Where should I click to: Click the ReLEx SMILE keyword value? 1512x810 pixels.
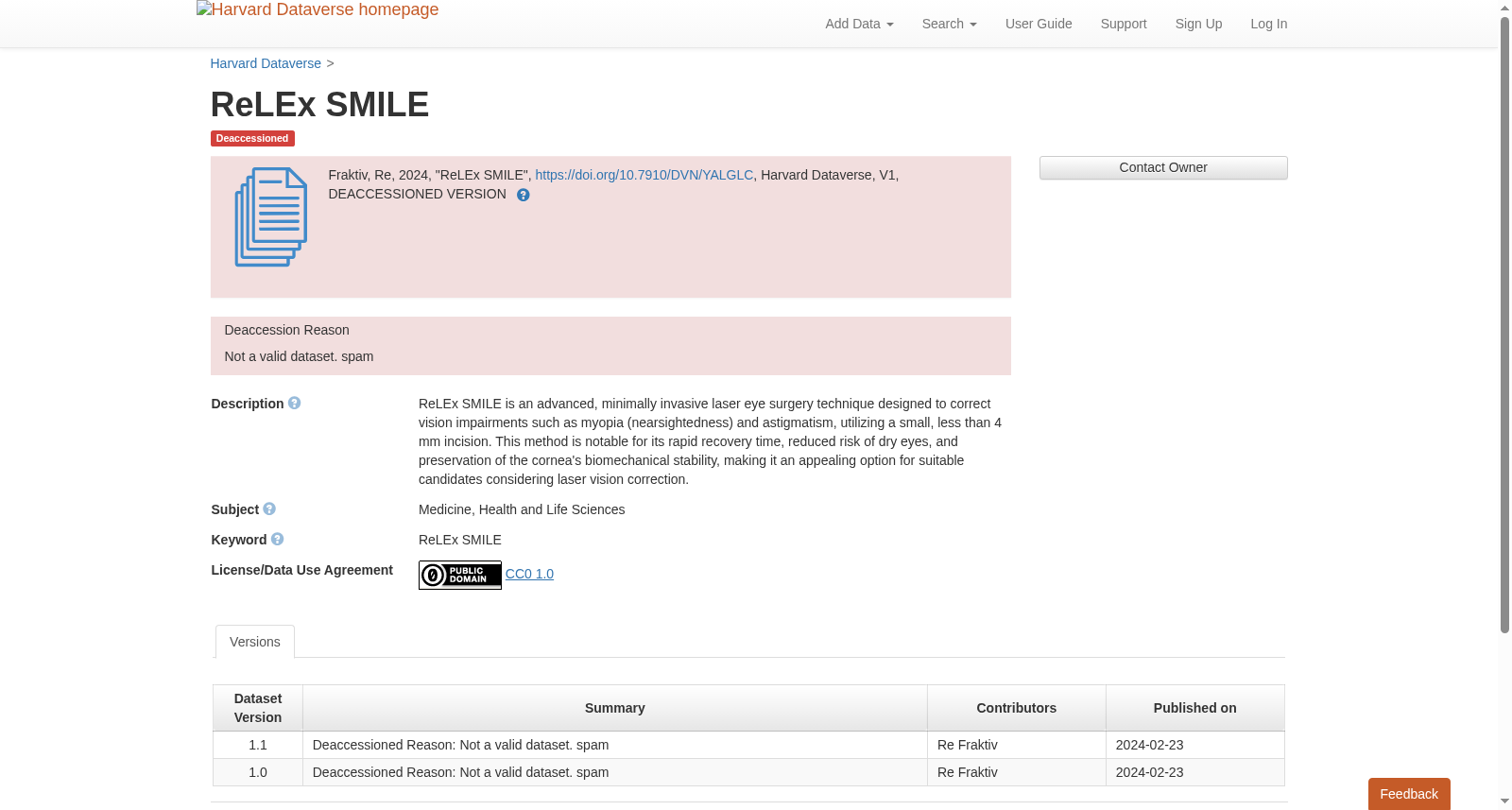pyautogui.click(x=460, y=540)
